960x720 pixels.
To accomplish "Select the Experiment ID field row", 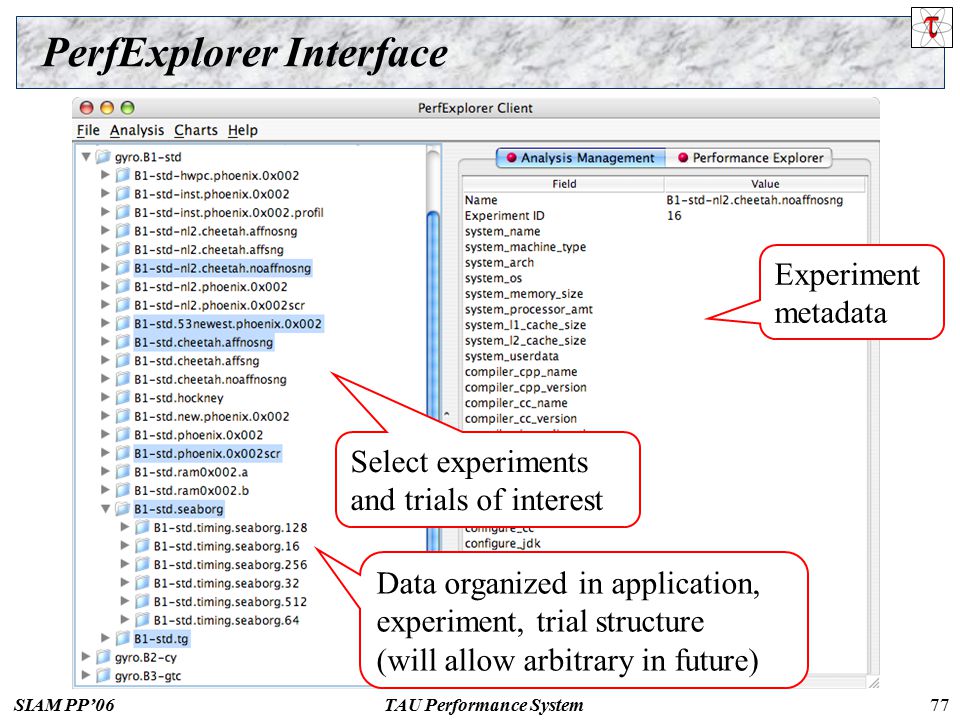I will (x=664, y=216).
